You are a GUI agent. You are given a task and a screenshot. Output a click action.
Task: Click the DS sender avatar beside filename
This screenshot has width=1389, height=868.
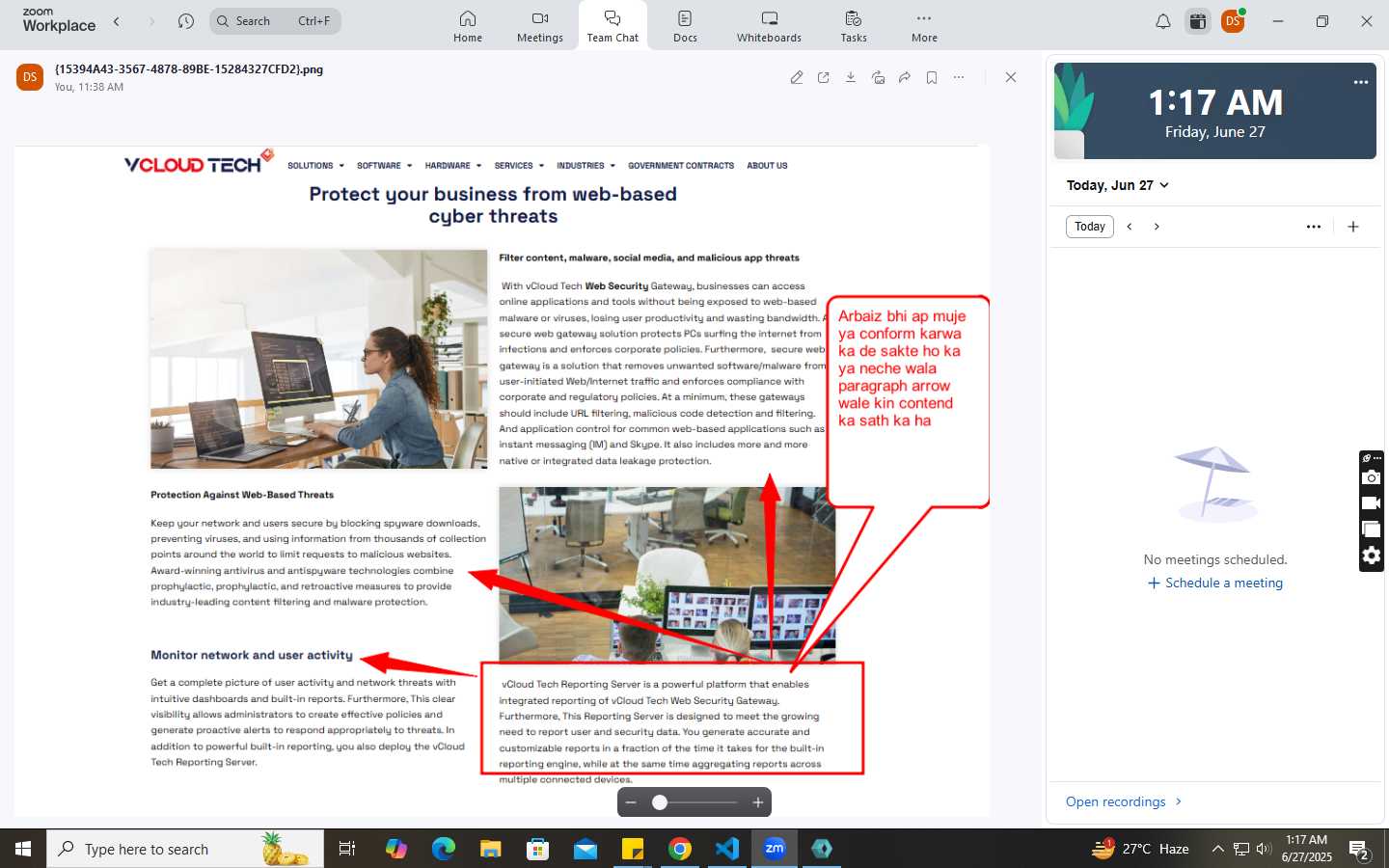pyautogui.click(x=30, y=77)
